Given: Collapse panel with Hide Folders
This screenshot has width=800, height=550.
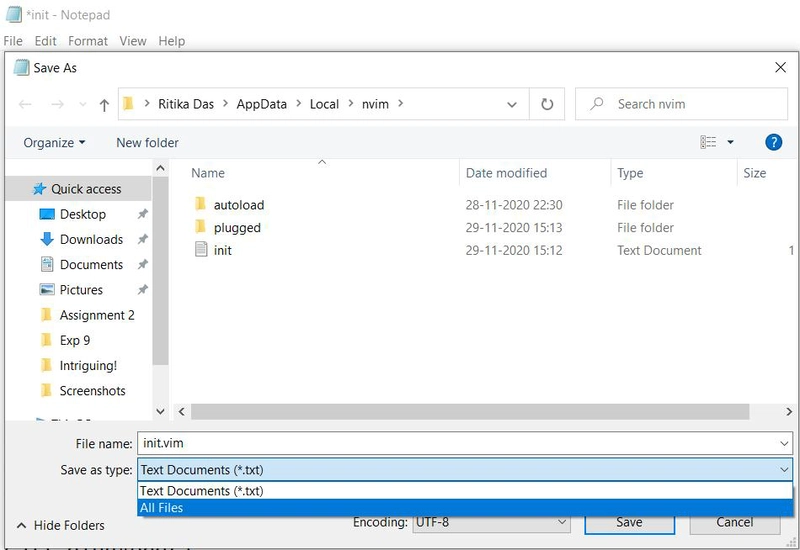Looking at the screenshot, I should (x=60, y=525).
